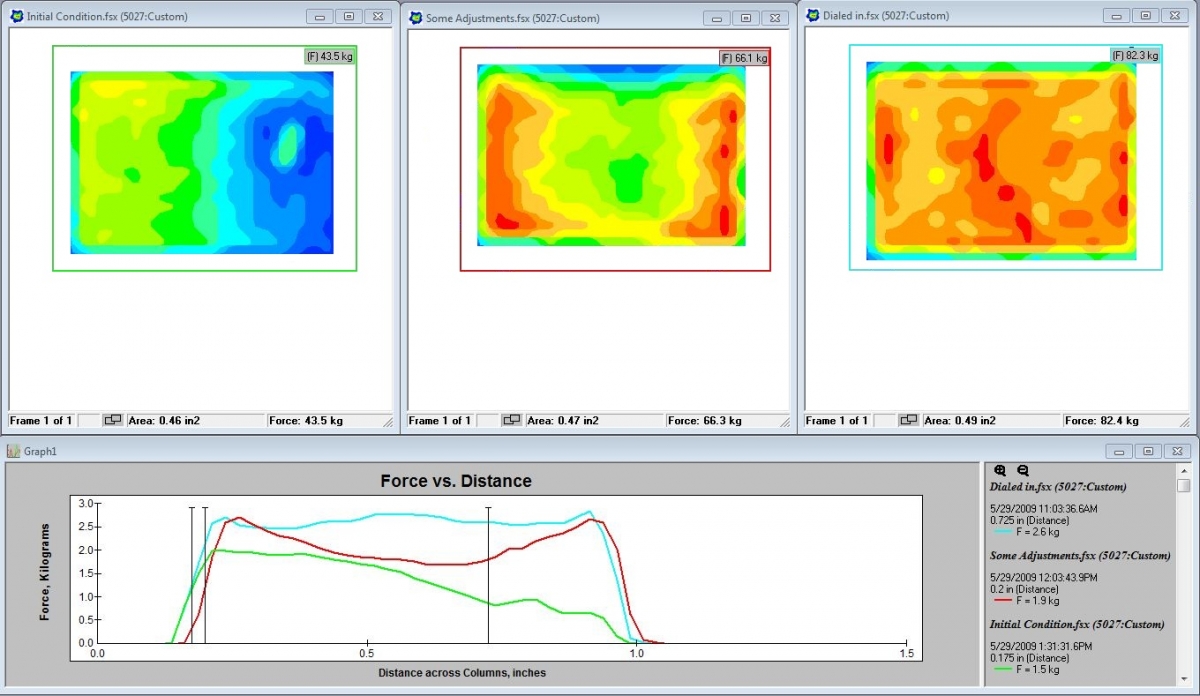Image resolution: width=1200 pixels, height=696 pixels.
Task: Click the Initial Condition.fsx window title icon
Action: click(16, 17)
